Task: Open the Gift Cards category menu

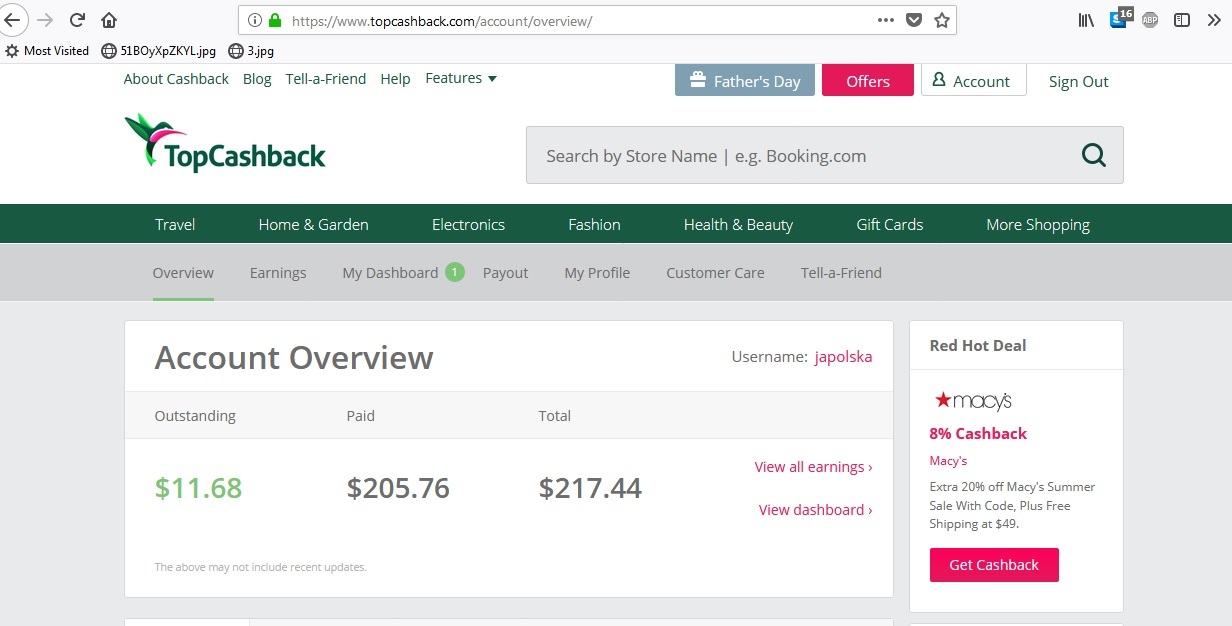Action: coord(889,224)
